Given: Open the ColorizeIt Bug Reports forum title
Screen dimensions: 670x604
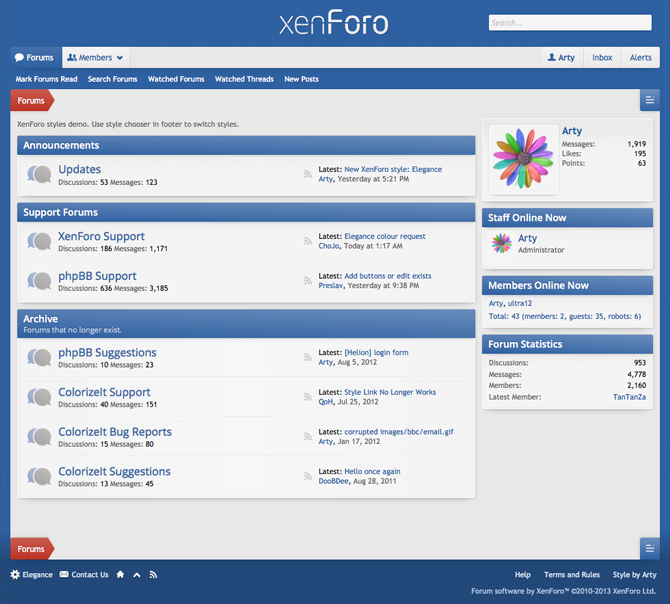Looking at the screenshot, I should [115, 432].
